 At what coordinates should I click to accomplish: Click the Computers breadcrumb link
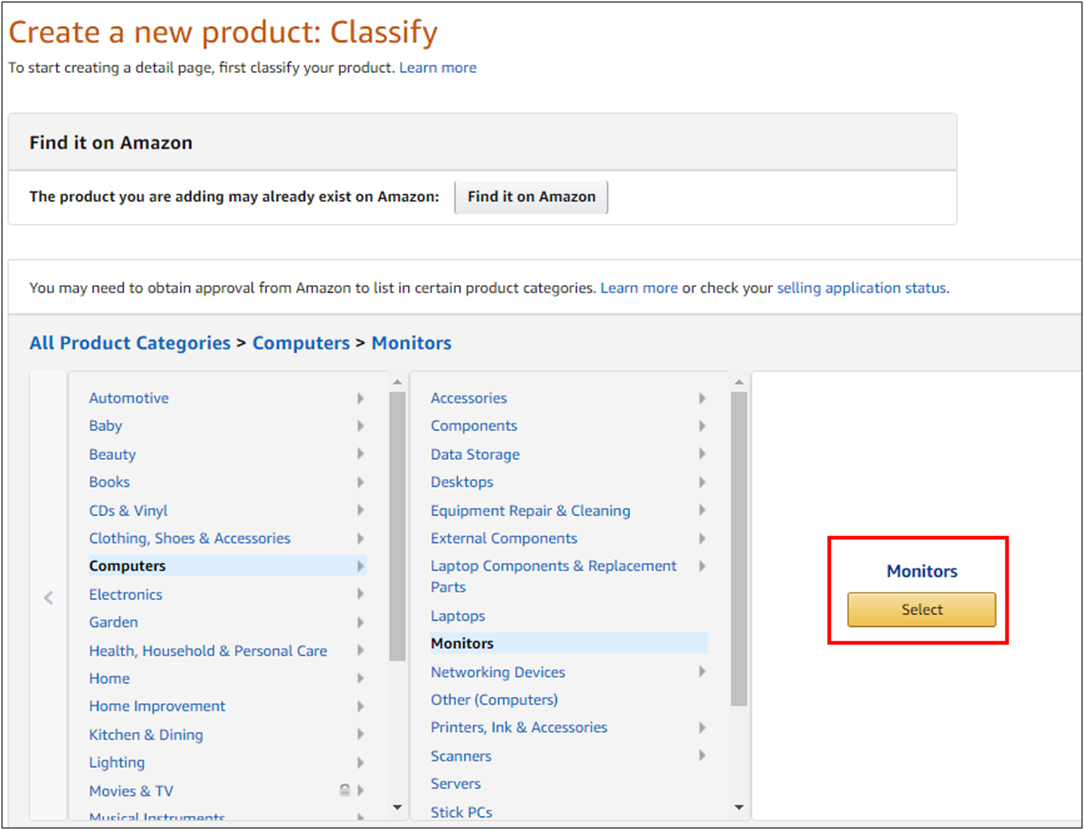pyautogui.click(x=301, y=343)
